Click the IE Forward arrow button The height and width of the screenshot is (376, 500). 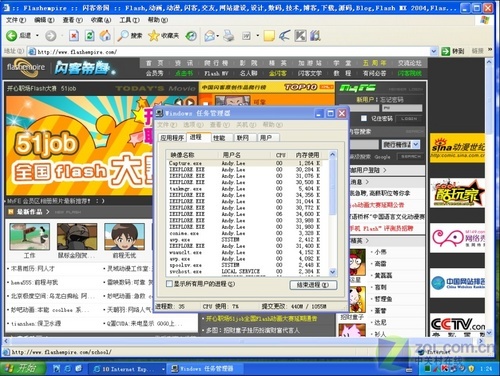(51, 36)
